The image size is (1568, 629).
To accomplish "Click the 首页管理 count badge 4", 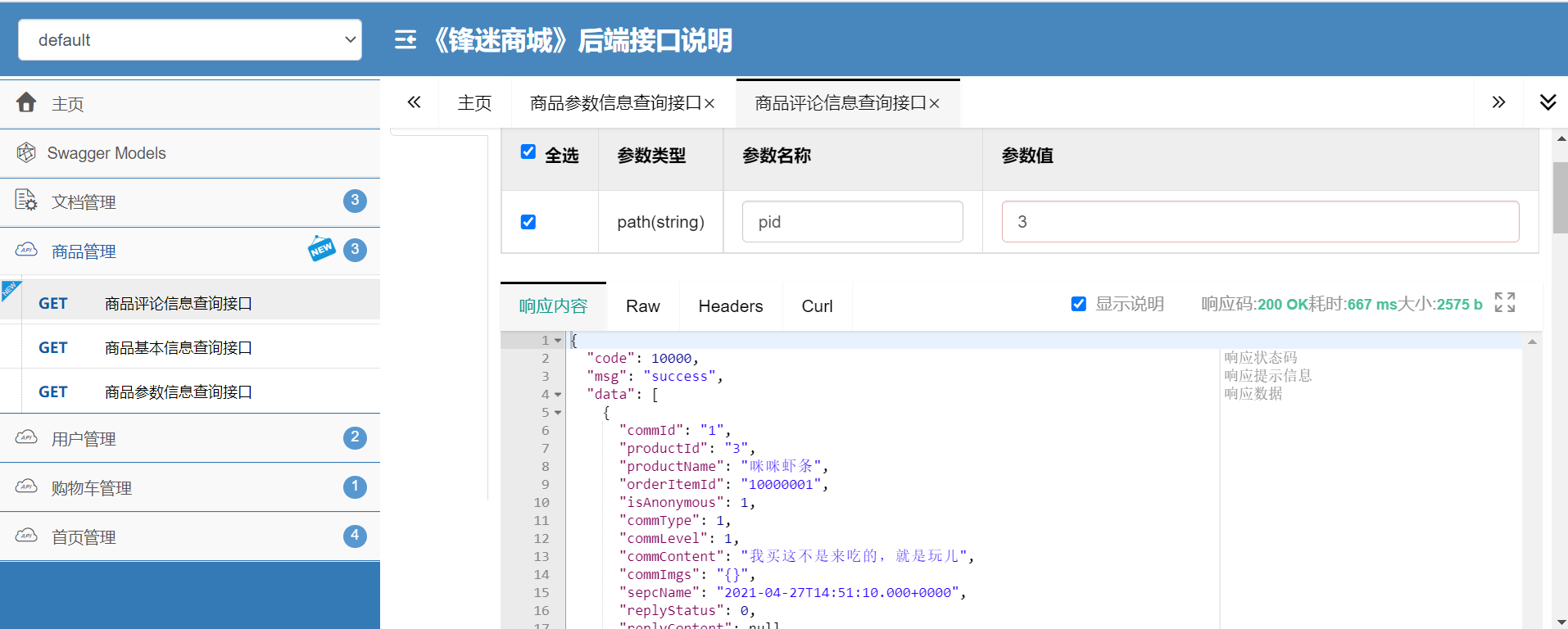I will (x=355, y=536).
